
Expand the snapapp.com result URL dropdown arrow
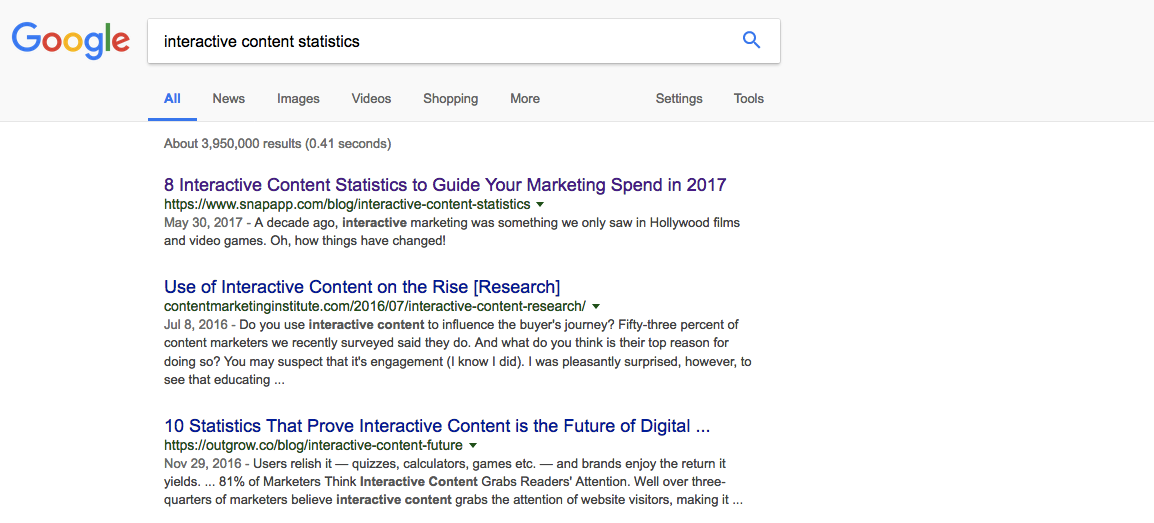coord(539,204)
